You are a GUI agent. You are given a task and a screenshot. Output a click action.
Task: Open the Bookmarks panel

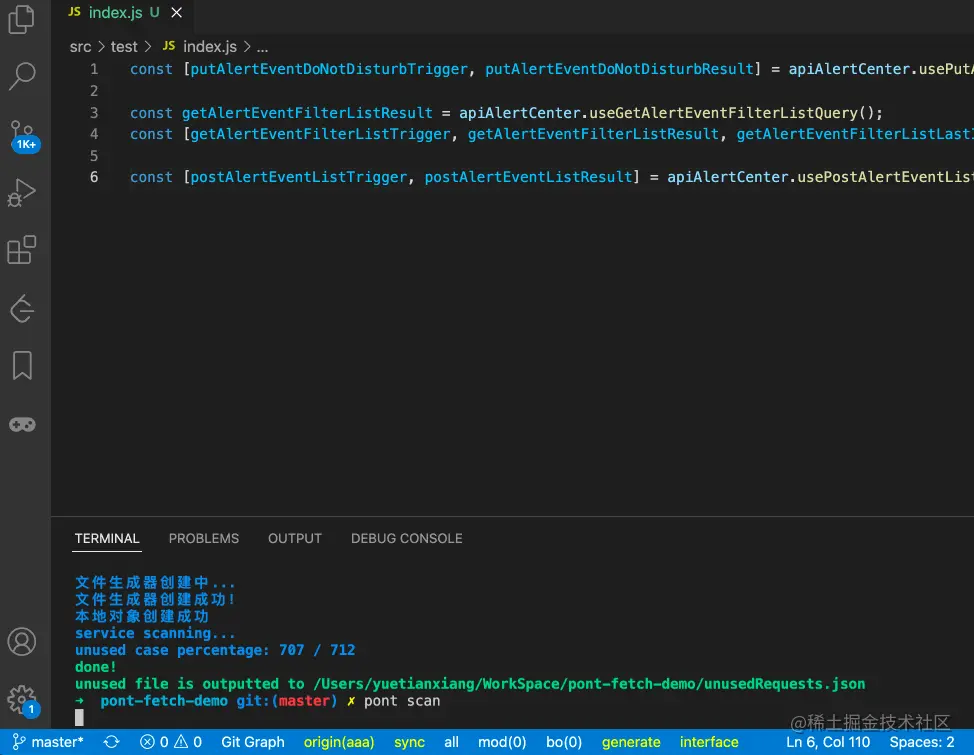(22, 365)
